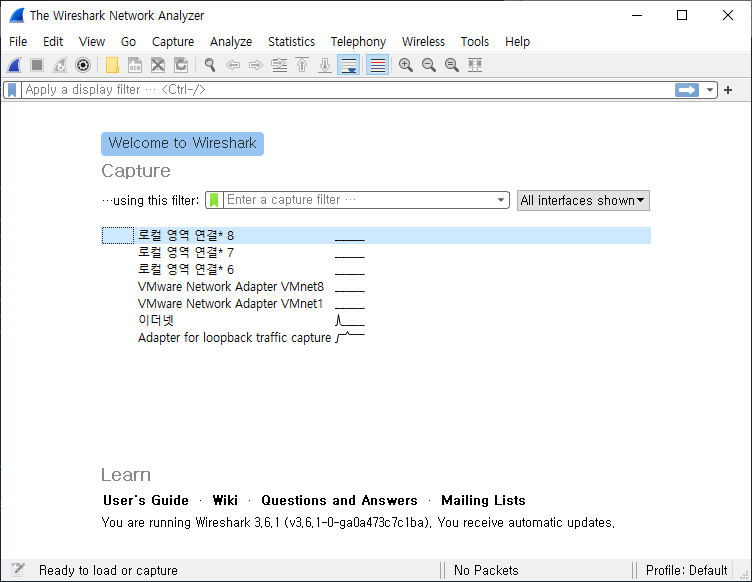Open the Go menu
752x582 pixels.
click(128, 42)
